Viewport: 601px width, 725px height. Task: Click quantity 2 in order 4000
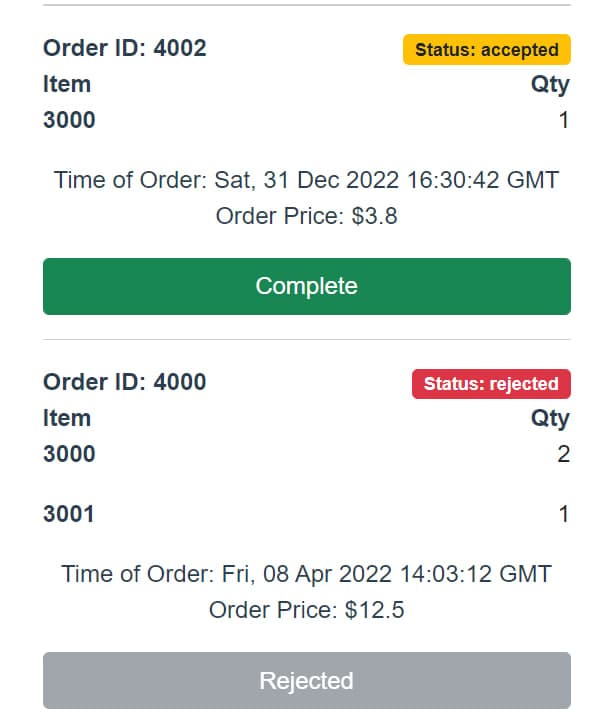564,455
